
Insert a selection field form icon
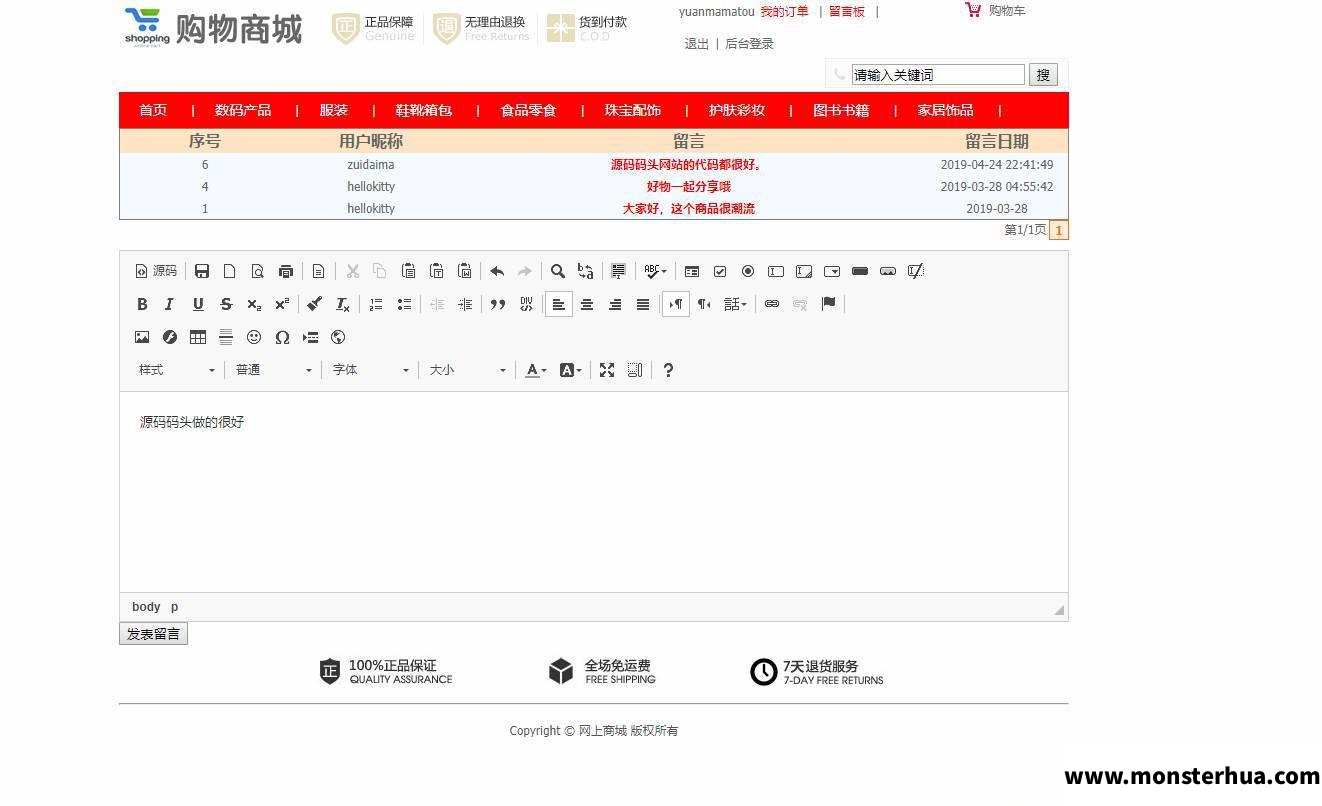(x=832, y=271)
